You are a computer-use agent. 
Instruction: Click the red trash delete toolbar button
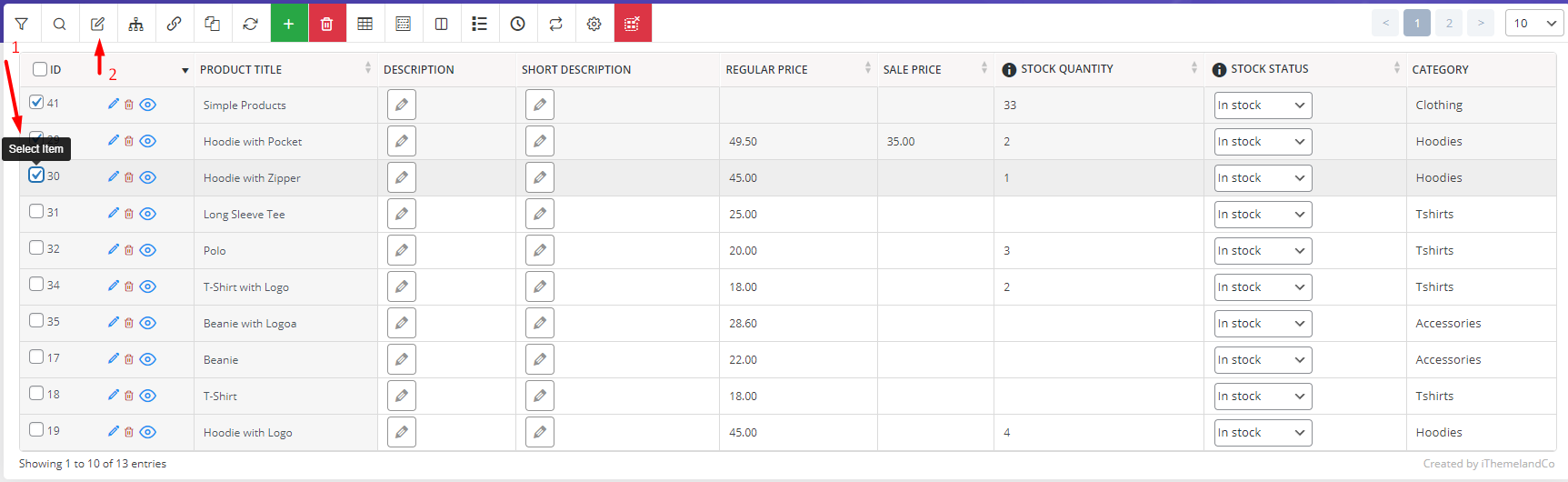pyautogui.click(x=327, y=24)
